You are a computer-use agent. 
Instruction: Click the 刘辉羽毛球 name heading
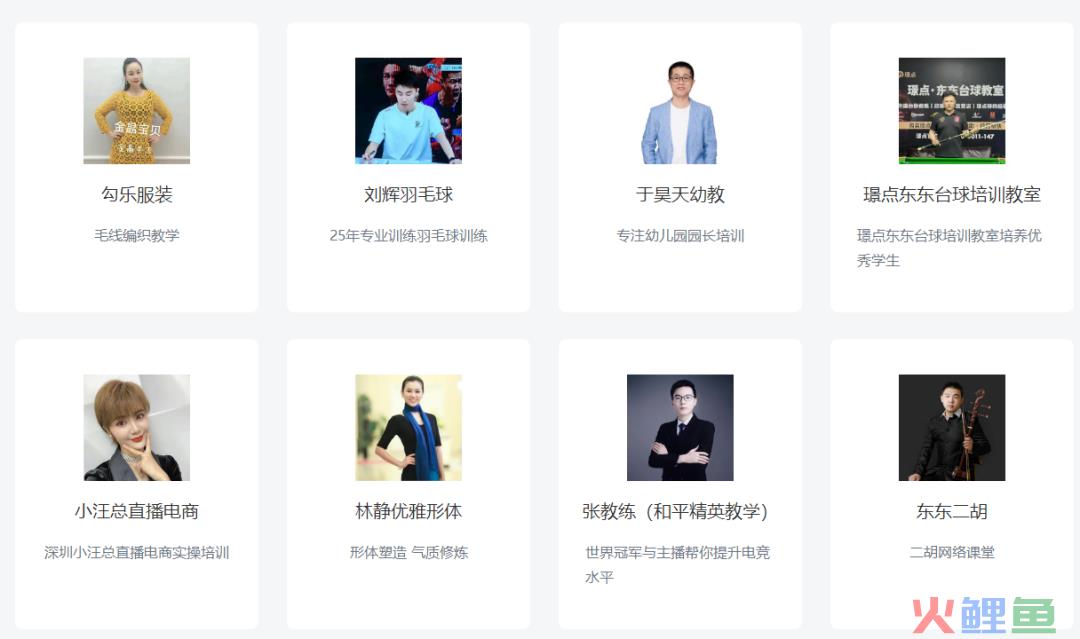click(408, 195)
